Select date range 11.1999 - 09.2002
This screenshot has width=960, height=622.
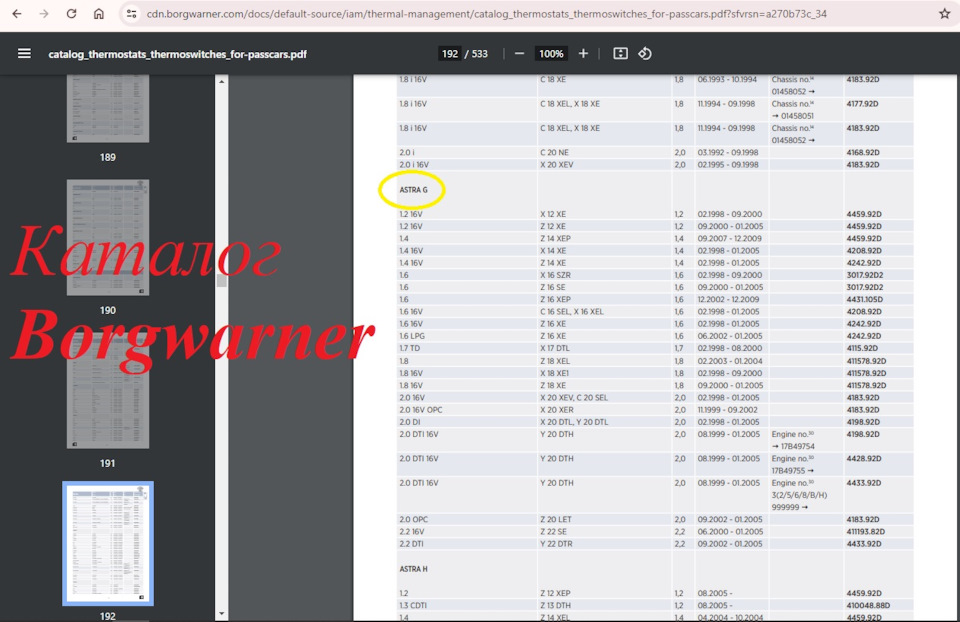[727, 410]
